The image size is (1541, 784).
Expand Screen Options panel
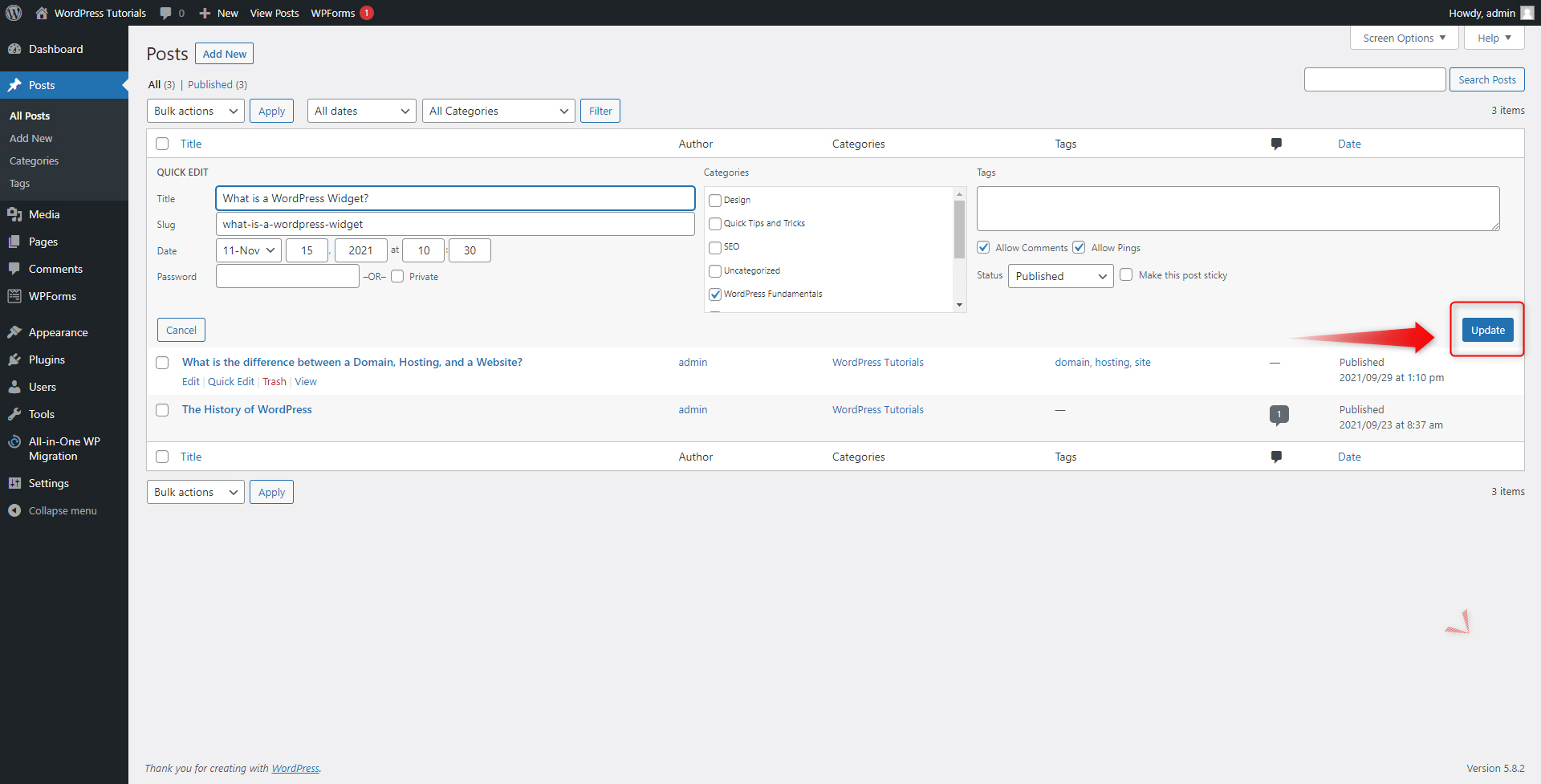[x=1404, y=38]
